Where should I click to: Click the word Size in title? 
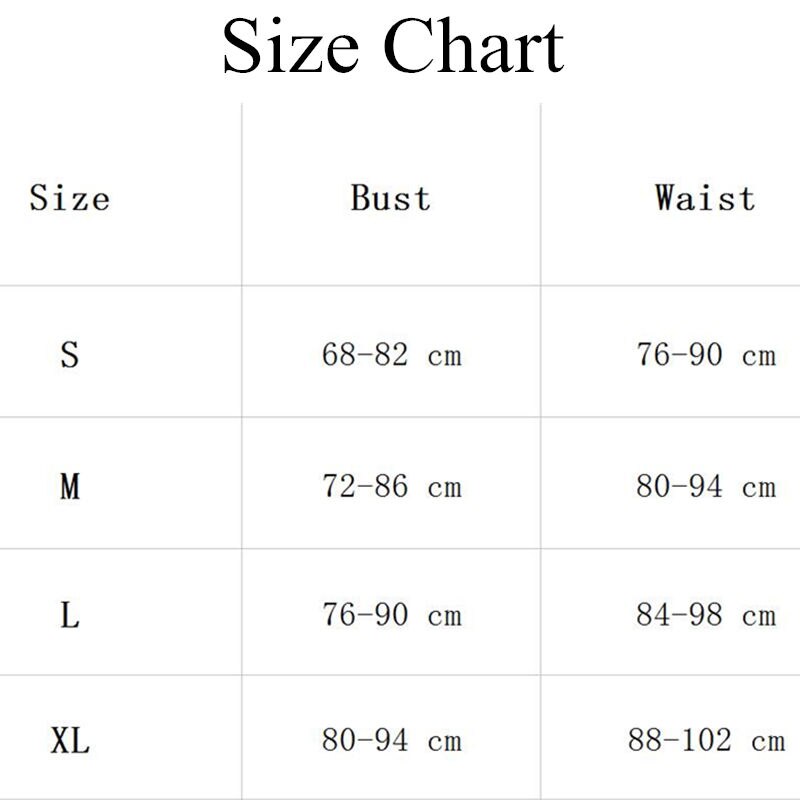pyautogui.click(x=290, y=46)
